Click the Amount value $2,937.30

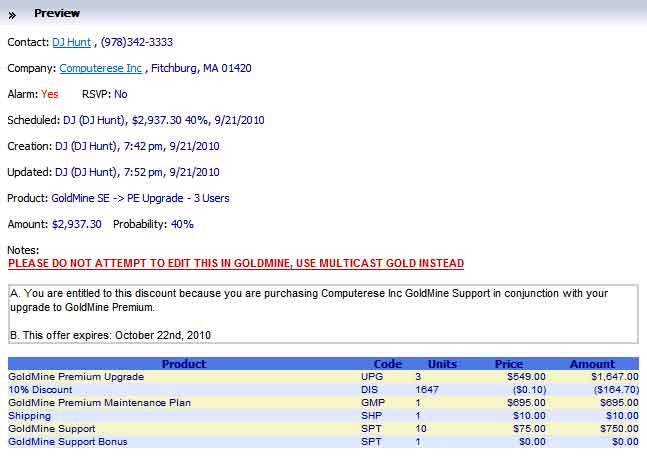click(x=77, y=224)
